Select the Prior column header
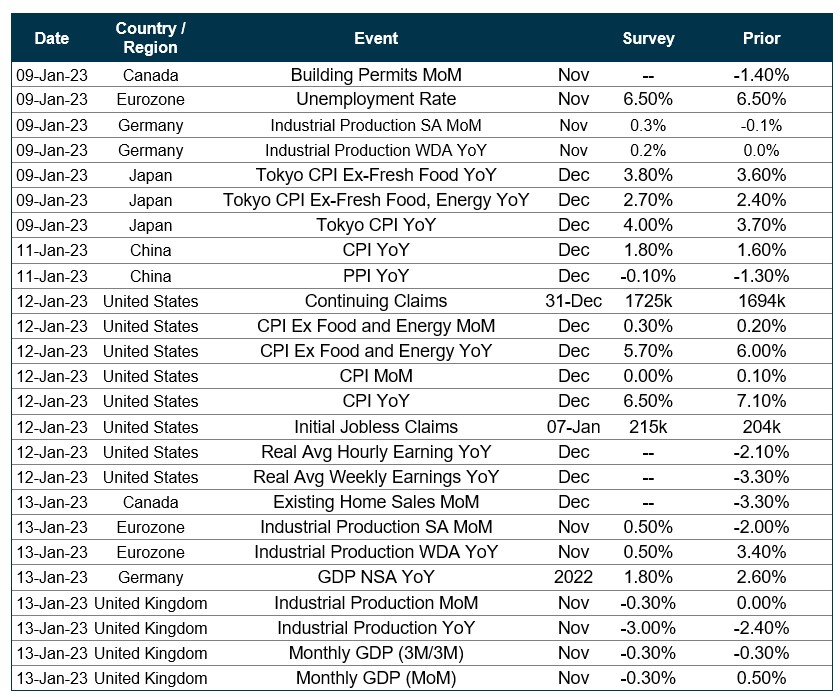The image size is (840, 697). [x=761, y=38]
